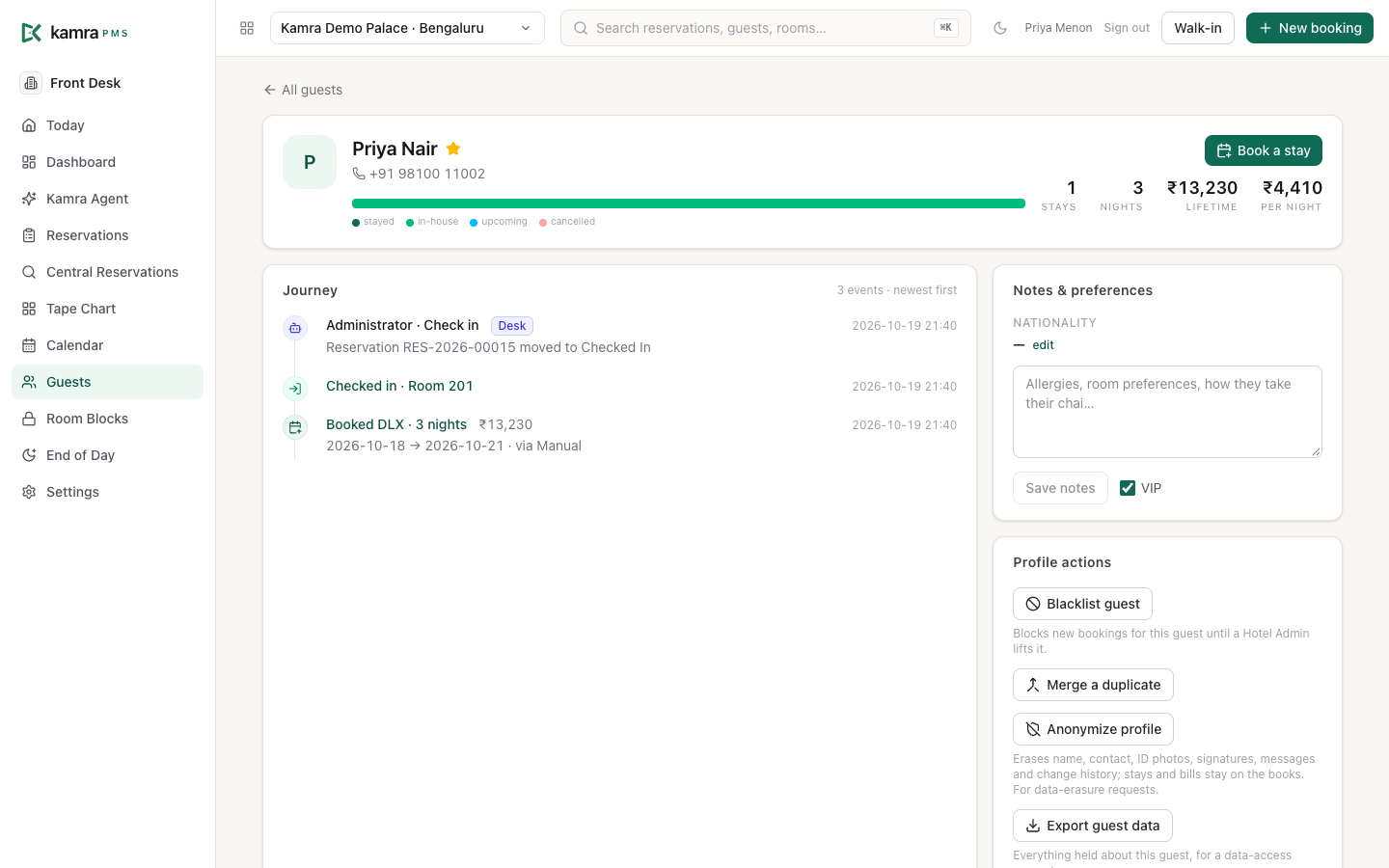The width and height of the screenshot is (1389, 868).
Task: Open Reservations in the sidebar
Action: (x=107, y=235)
